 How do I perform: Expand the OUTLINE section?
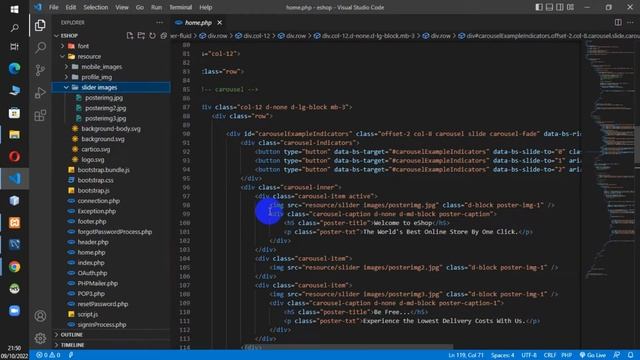coord(71,335)
